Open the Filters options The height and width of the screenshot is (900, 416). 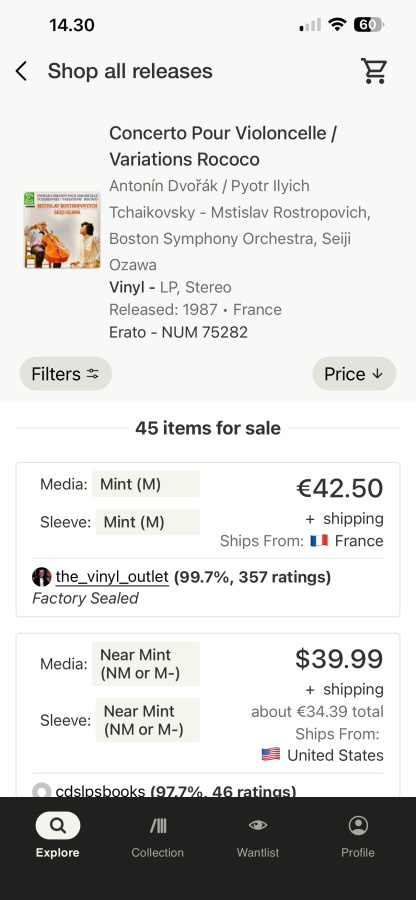pos(65,374)
